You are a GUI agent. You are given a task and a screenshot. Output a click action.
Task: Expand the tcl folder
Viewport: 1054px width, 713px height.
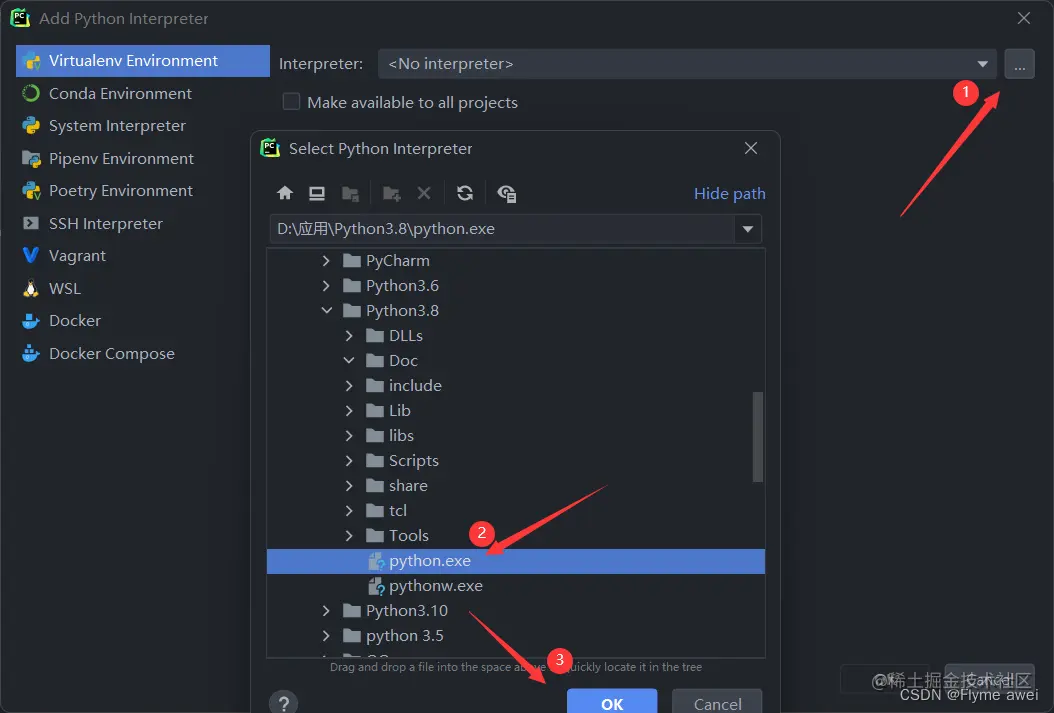tap(349, 511)
